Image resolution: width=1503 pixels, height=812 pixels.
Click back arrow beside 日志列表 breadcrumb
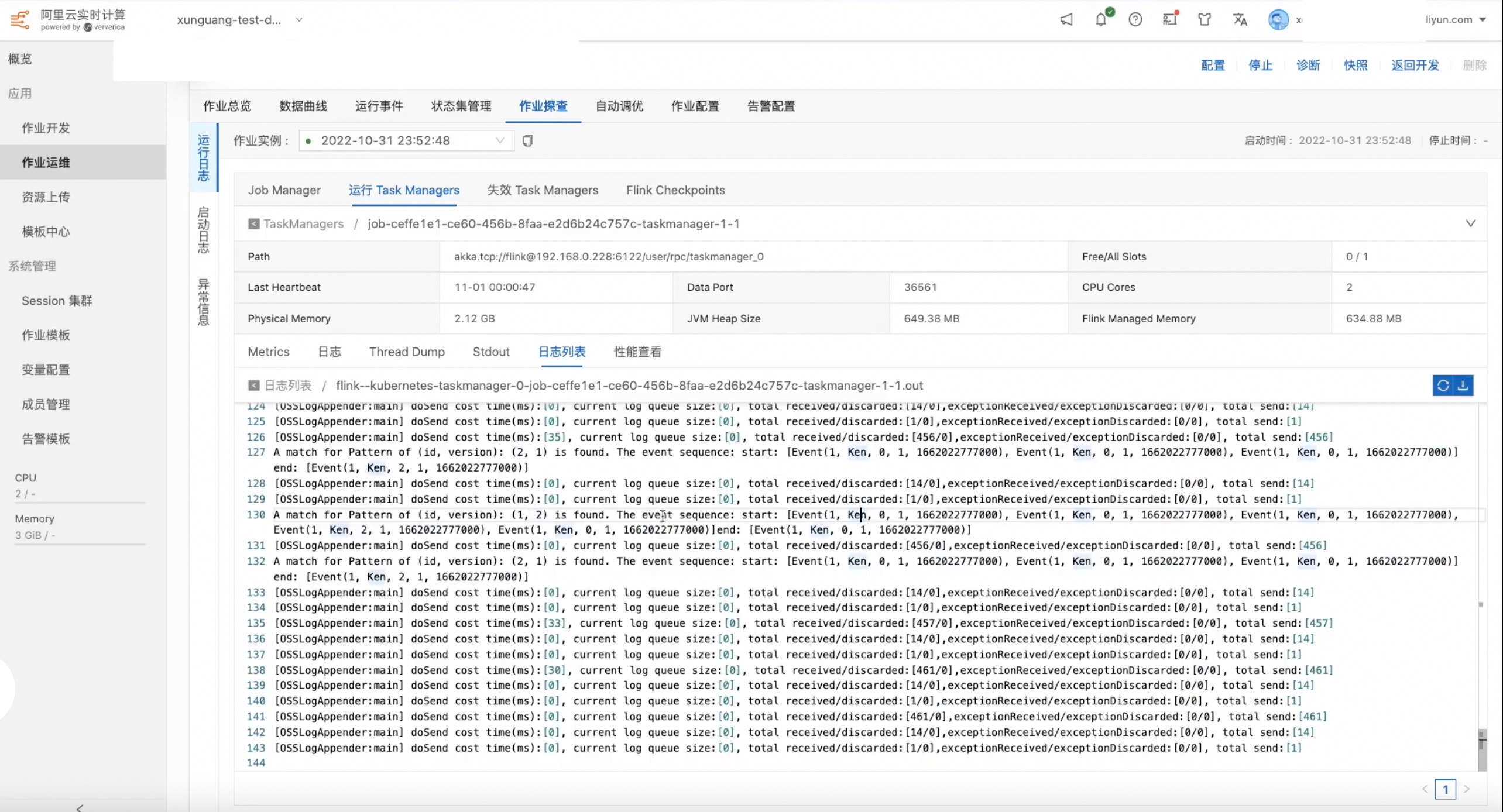coord(253,386)
